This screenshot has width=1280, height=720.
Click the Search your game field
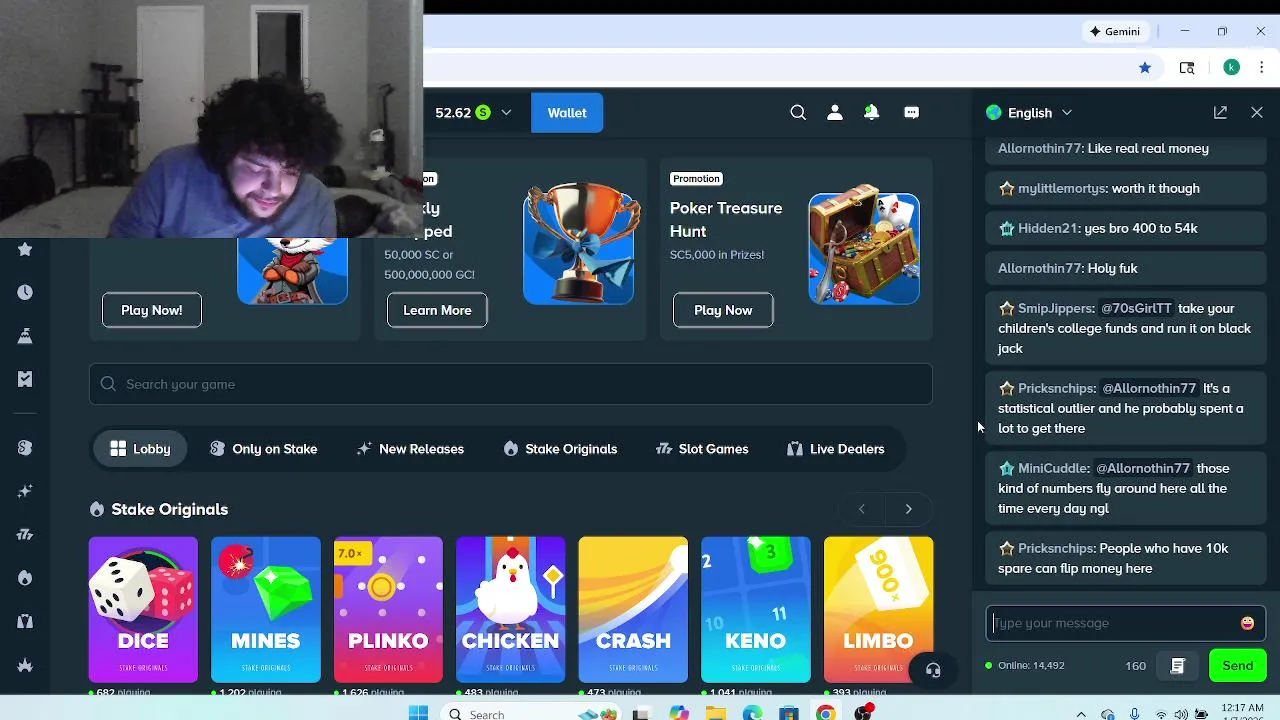(x=511, y=384)
